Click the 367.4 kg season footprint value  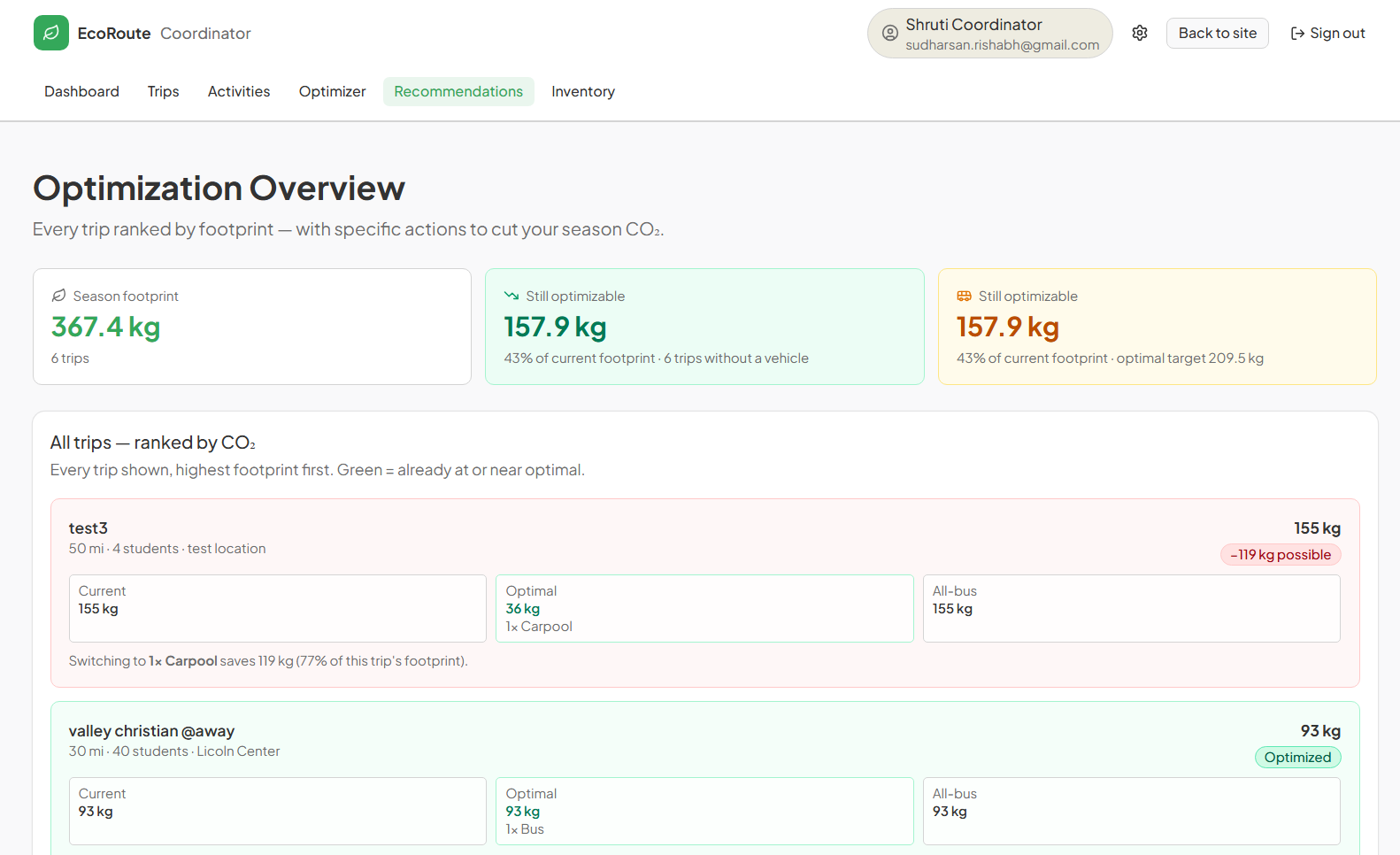(106, 327)
